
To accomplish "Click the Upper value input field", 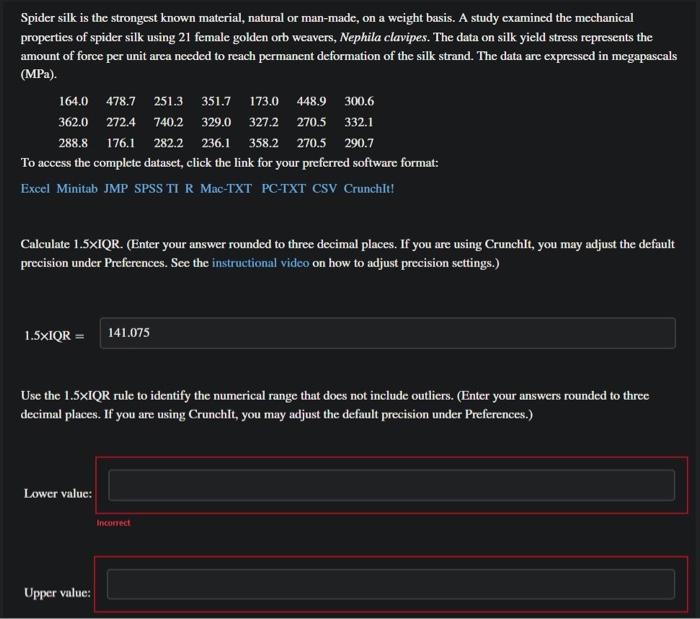I will pos(391,584).
